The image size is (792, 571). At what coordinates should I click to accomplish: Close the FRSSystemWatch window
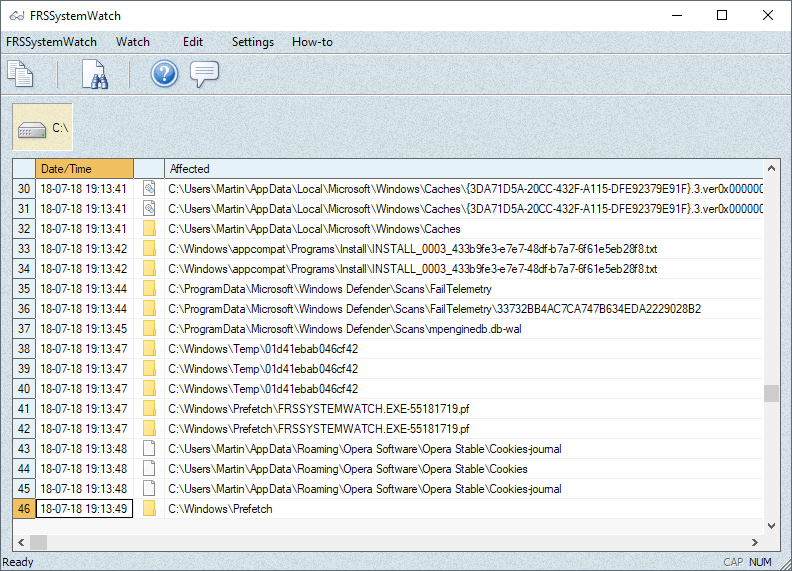tap(768, 15)
